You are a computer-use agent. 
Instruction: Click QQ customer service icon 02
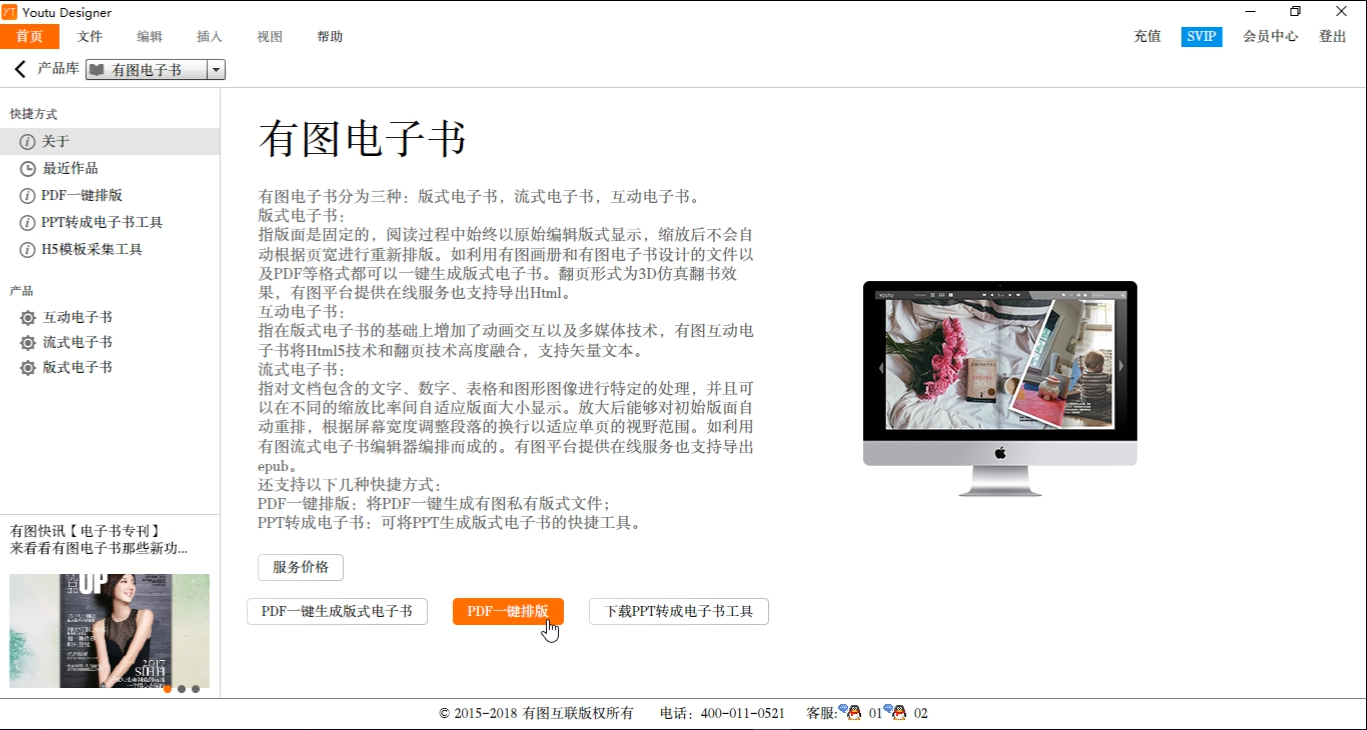[x=898, y=713]
